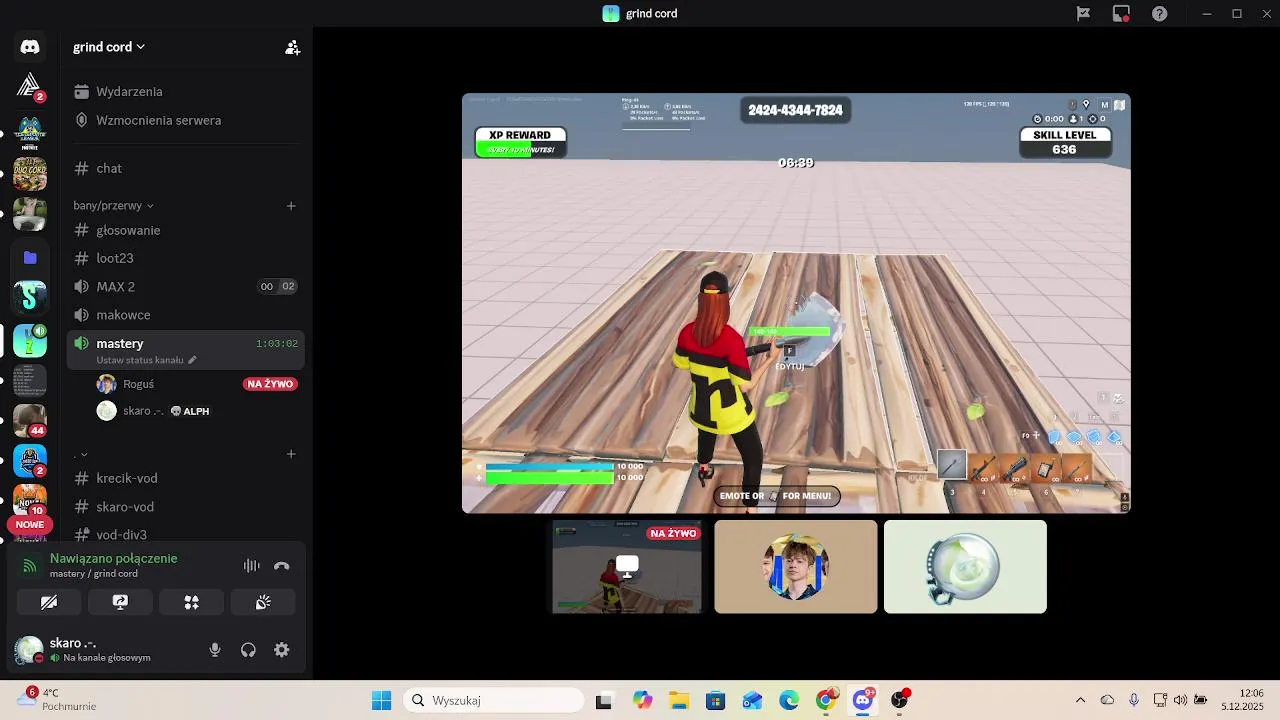The height and width of the screenshot is (720, 1280).
Task: Open the krecik-vod channel
Action: (186, 478)
